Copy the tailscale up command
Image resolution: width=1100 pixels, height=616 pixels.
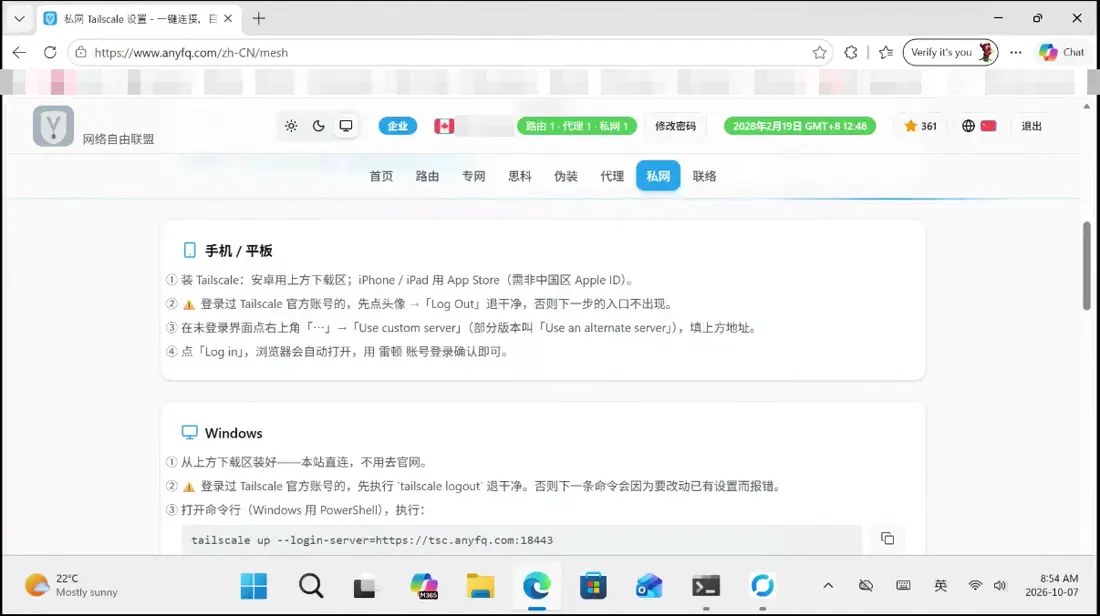(887, 538)
